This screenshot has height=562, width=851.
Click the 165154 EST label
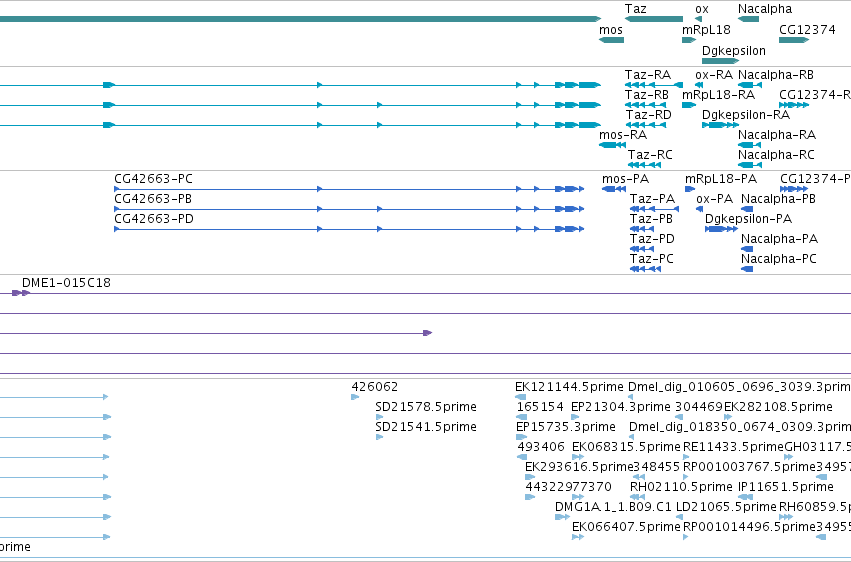(540, 407)
